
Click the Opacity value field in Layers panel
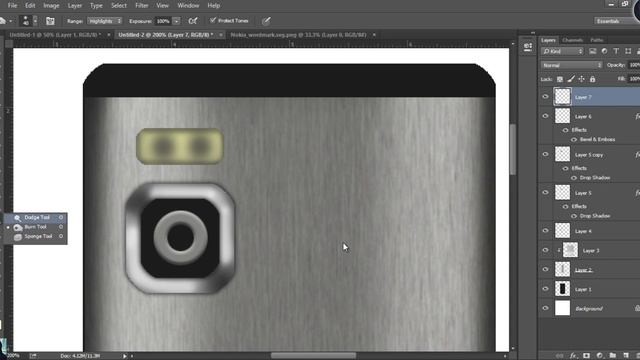634,65
